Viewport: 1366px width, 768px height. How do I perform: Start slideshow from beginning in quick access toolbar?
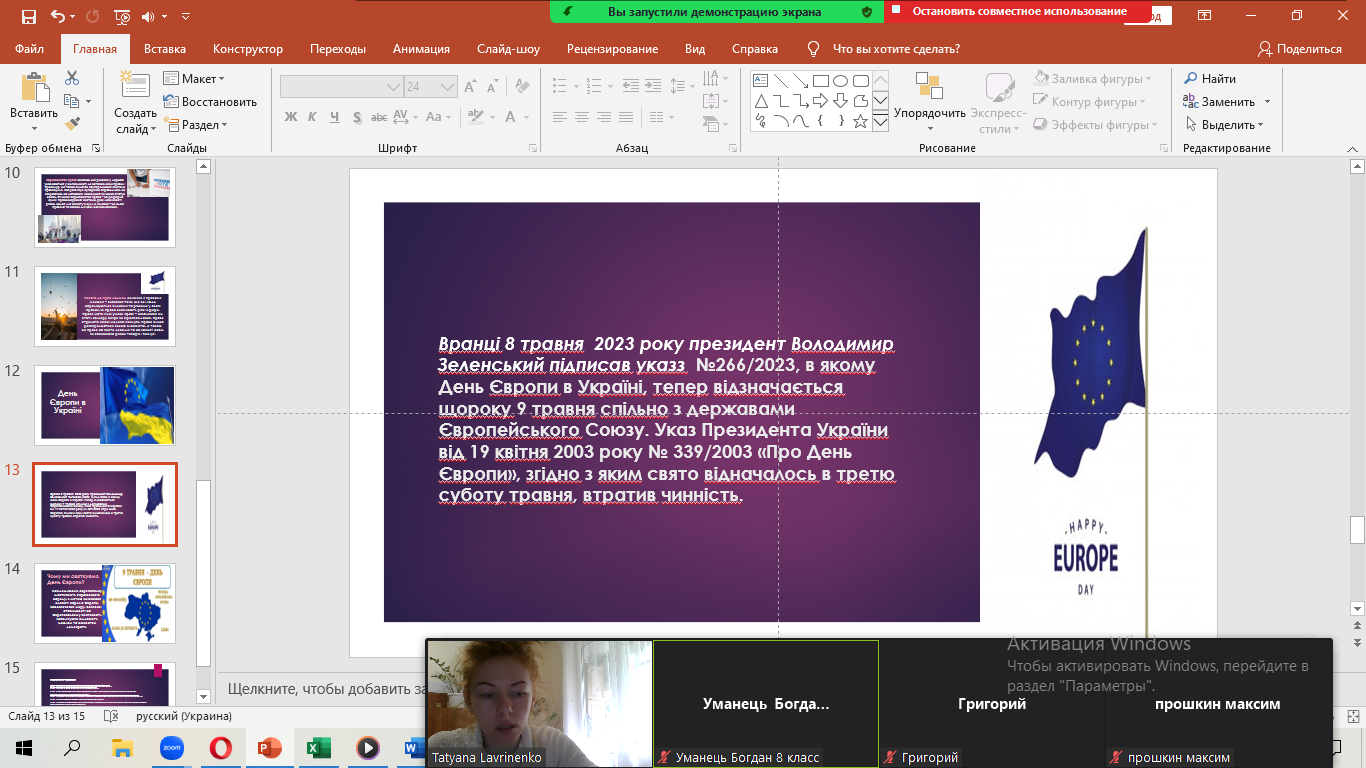pyautogui.click(x=122, y=16)
